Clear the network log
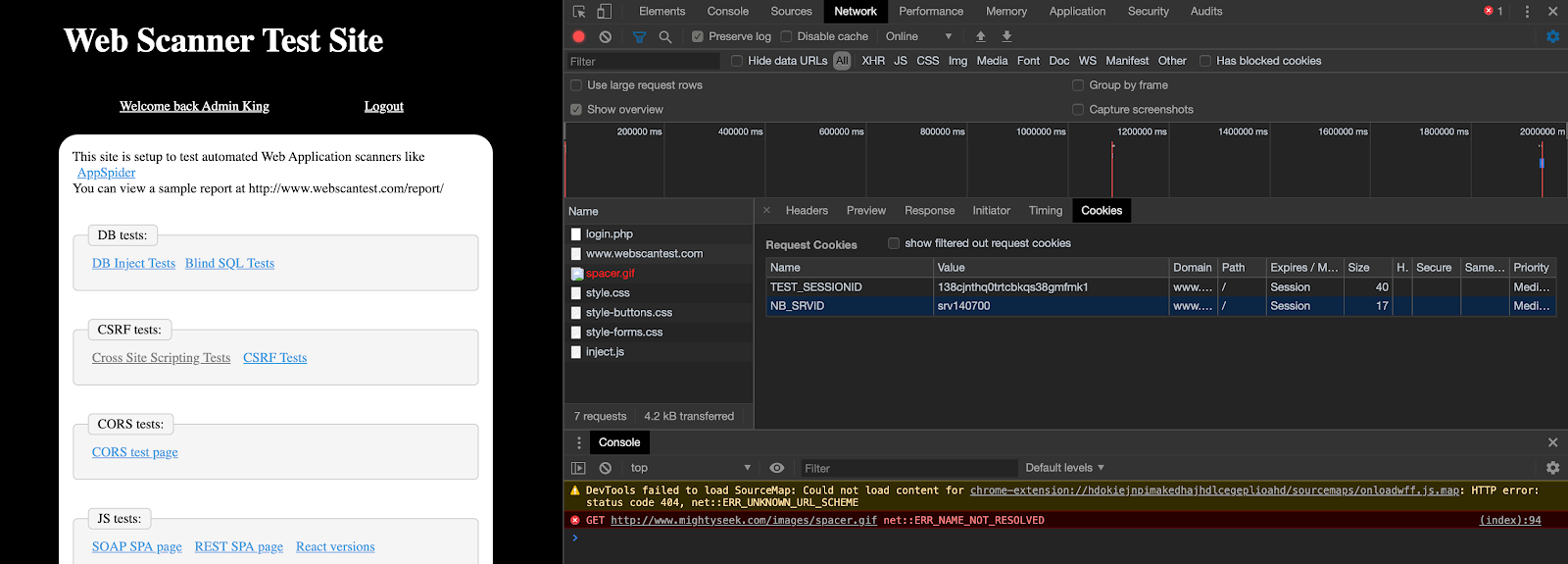 tap(606, 36)
